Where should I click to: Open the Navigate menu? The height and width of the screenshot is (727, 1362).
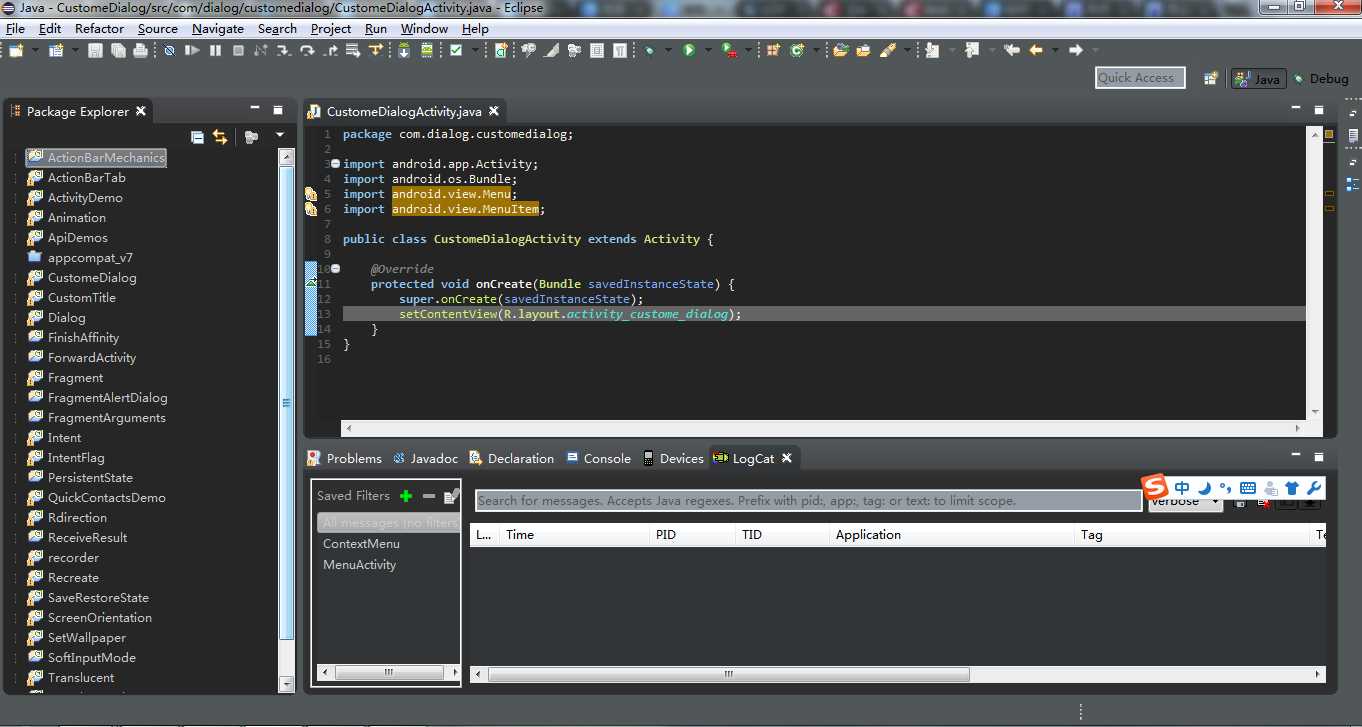point(218,28)
